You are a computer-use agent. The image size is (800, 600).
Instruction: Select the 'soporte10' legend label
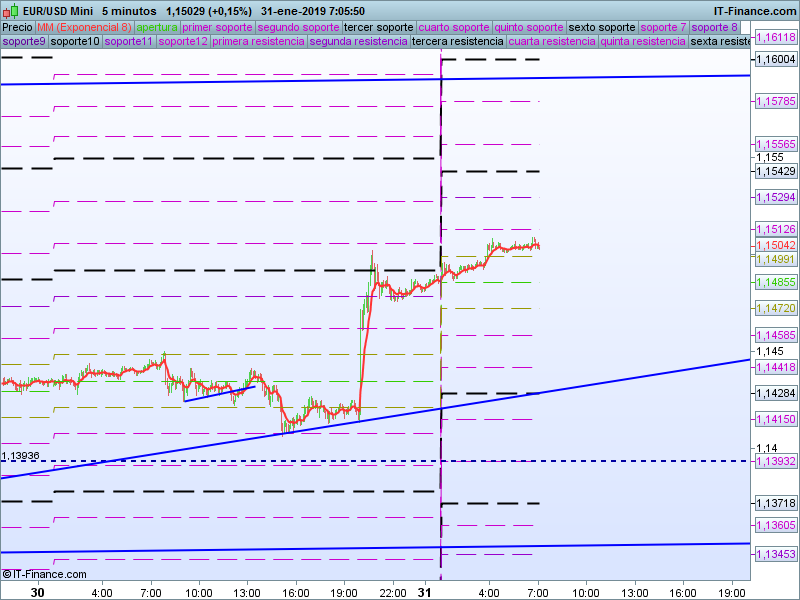point(75,42)
